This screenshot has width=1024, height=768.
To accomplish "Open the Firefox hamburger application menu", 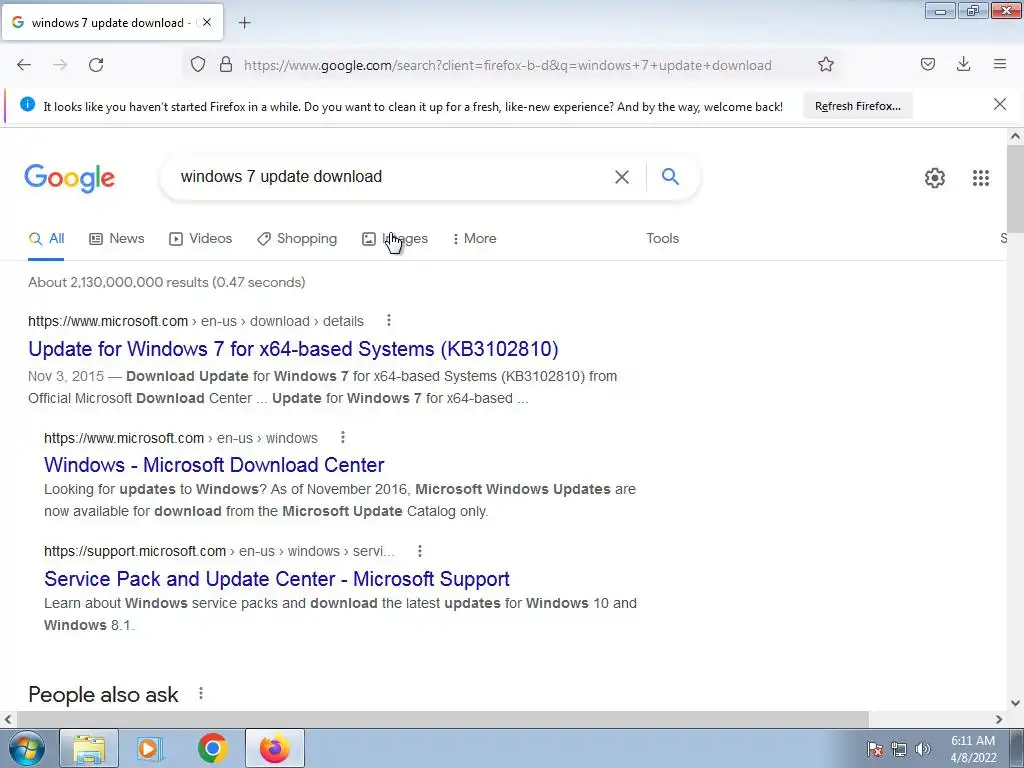I will coord(1000,65).
